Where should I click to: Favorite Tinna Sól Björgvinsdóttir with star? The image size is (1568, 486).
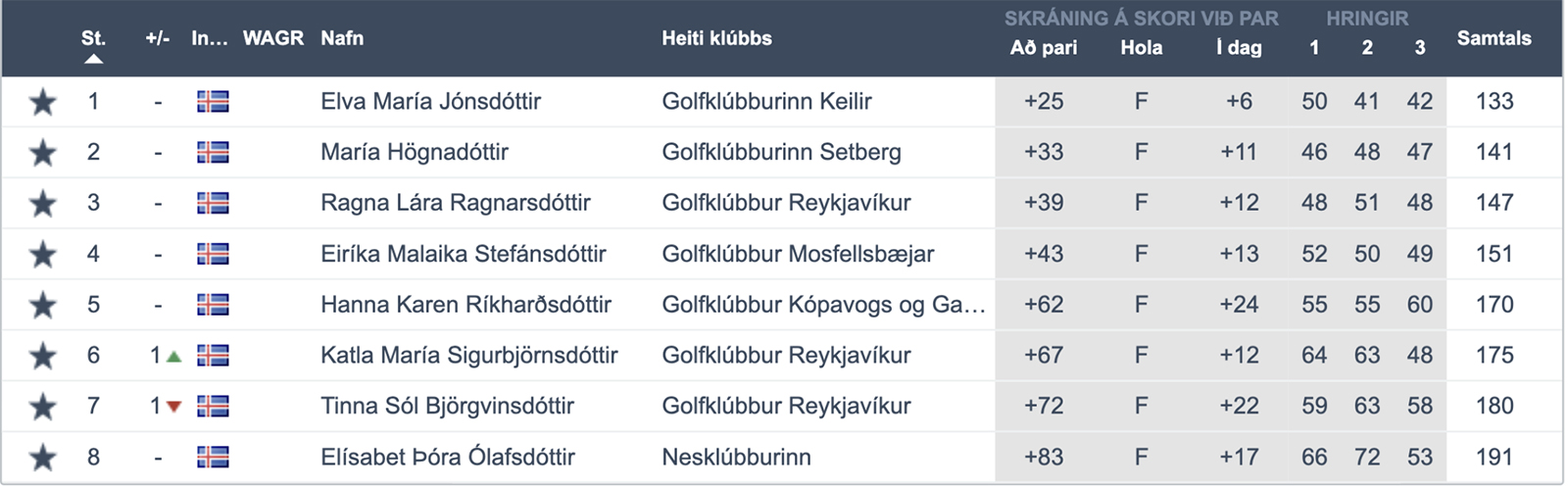pyautogui.click(x=42, y=407)
